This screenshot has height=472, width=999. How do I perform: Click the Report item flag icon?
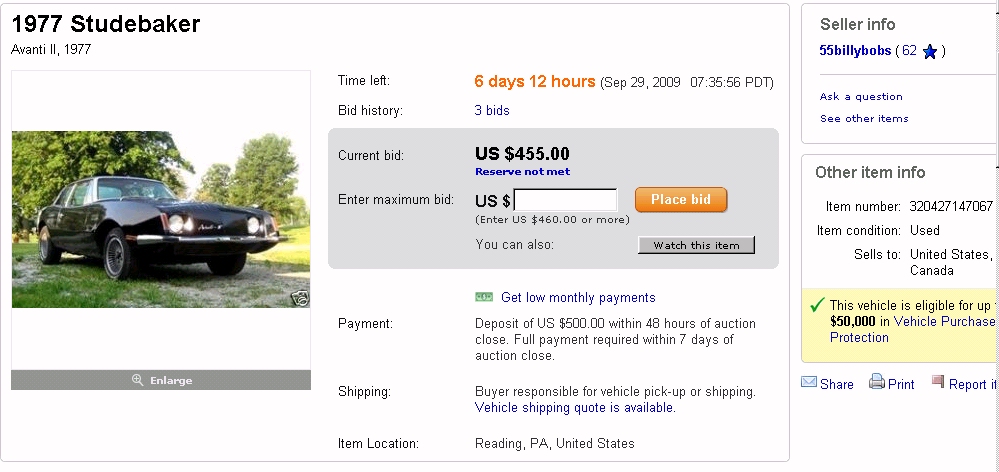click(x=938, y=382)
